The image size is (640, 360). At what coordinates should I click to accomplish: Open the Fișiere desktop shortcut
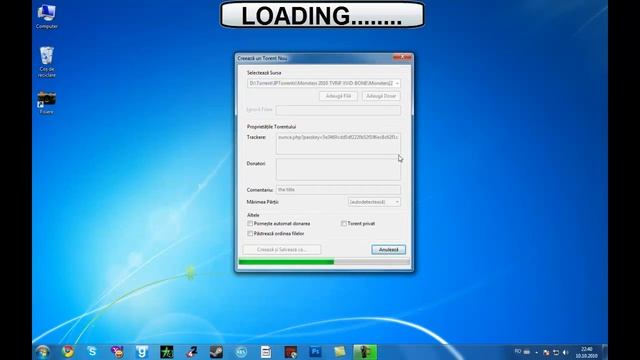pyautogui.click(x=47, y=103)
